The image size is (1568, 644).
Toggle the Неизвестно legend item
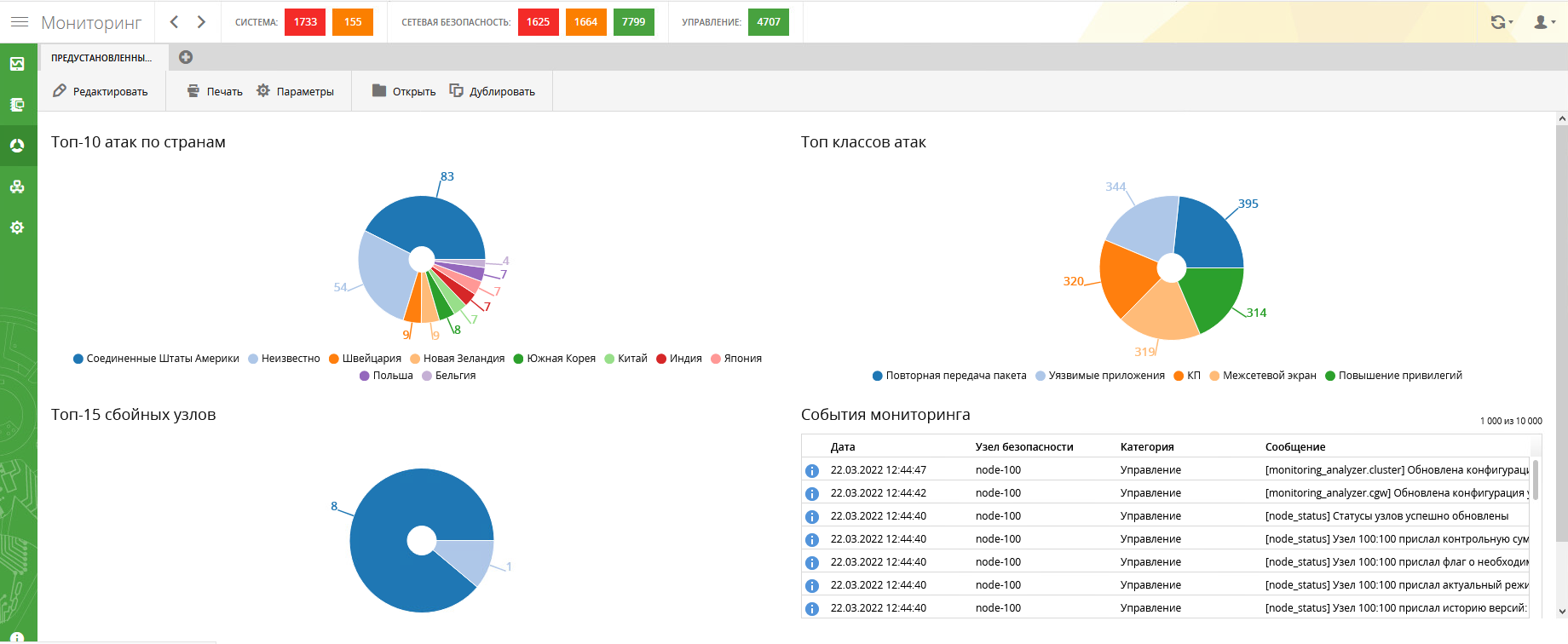click(x=284, y=359)
